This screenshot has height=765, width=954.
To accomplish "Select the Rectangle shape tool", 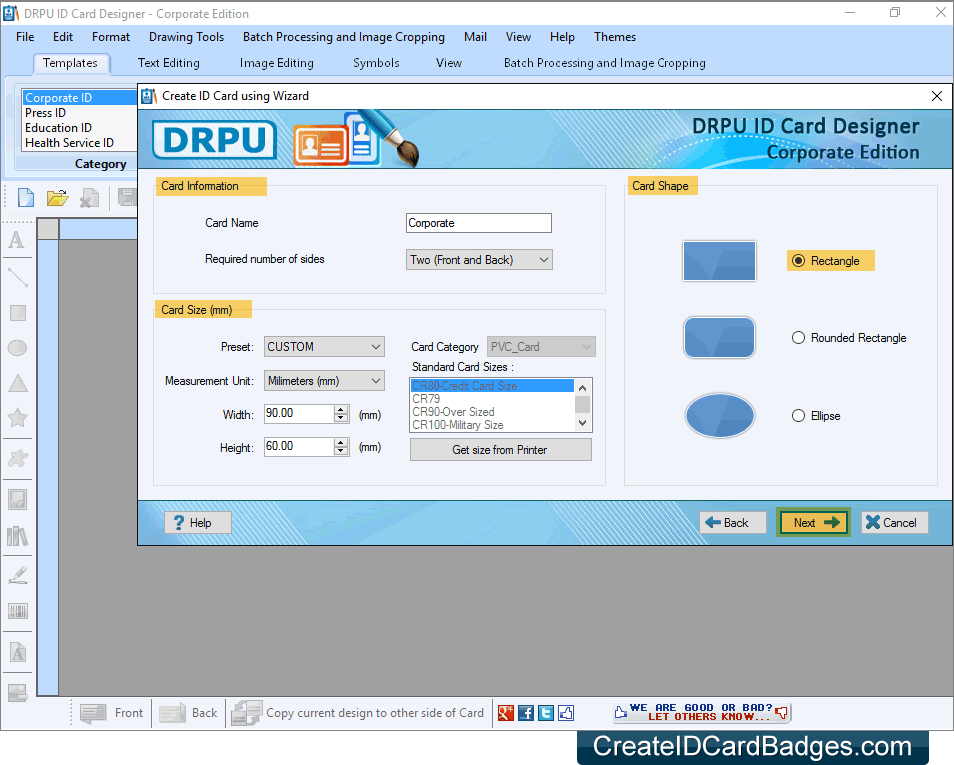I will click(18, 313).
